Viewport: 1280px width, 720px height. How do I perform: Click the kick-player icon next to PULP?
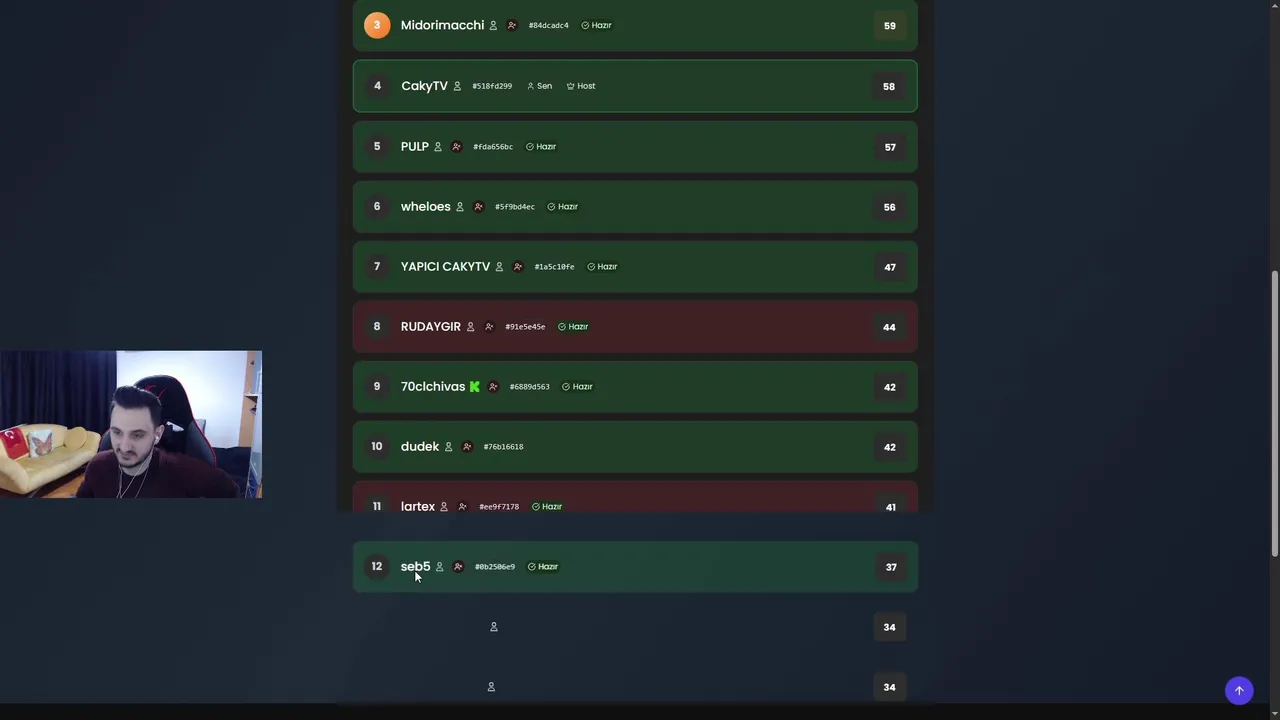(457, 146)
